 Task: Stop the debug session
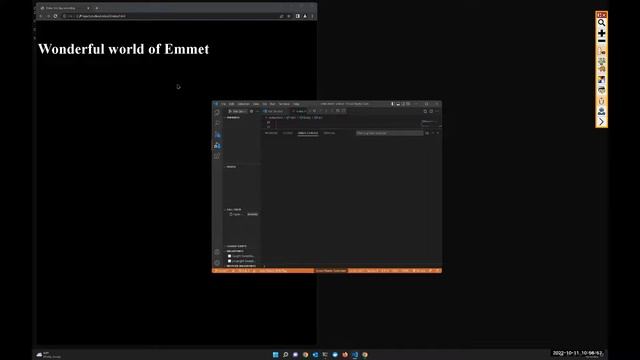point(344,111)
